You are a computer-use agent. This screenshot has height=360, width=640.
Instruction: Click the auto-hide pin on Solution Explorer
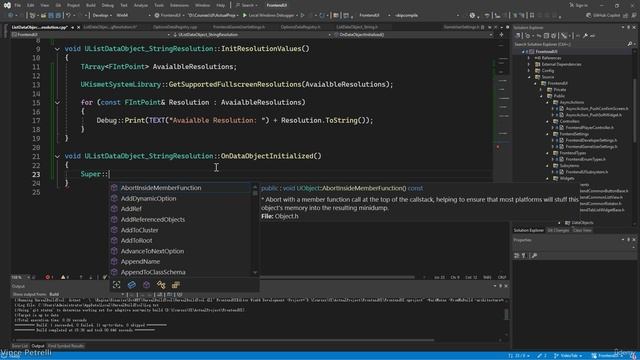tap(629, 27)
